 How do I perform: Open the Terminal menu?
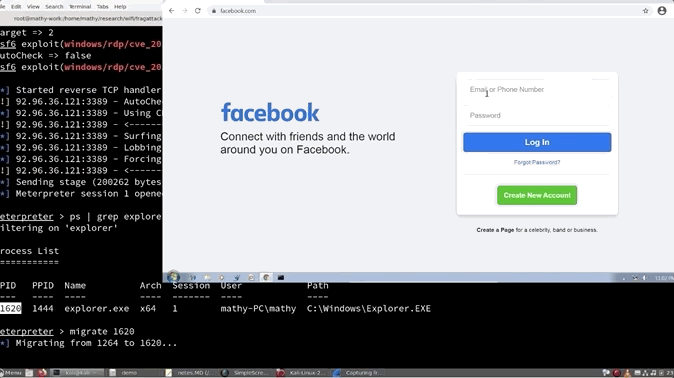(80, 6)
